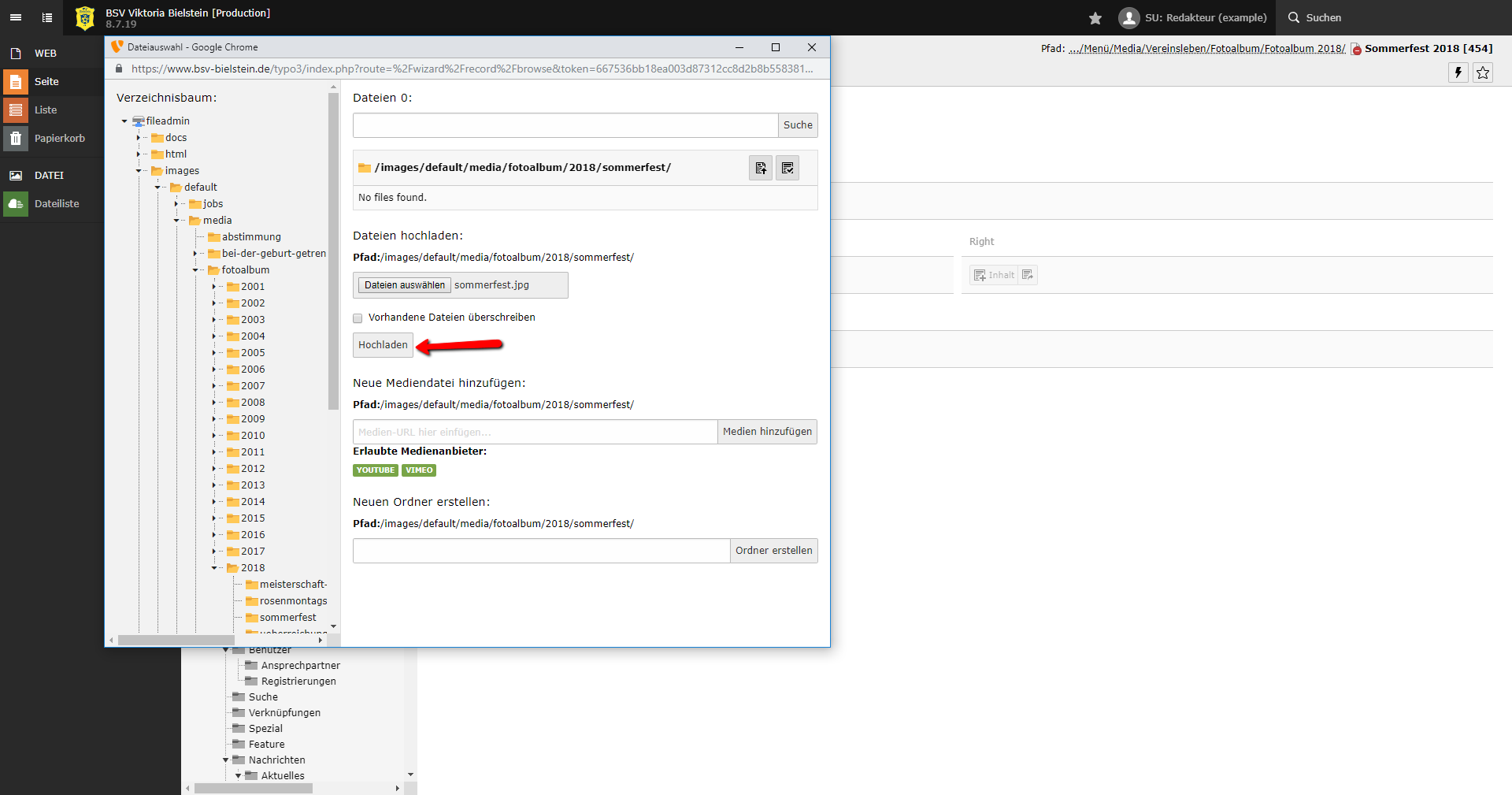Enable Vorhandene Dateien überschreiben checkbox
This screenshot has width=1512, height=795.
pos(358,318)
